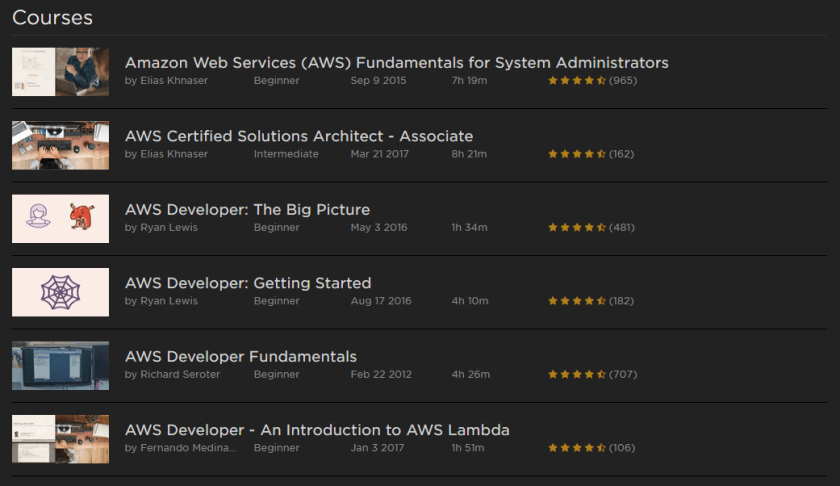The width and height of the screenshot is (840, 486).
Task: Click the star rating with 707 reviews
Action: [x=577, y=375]
